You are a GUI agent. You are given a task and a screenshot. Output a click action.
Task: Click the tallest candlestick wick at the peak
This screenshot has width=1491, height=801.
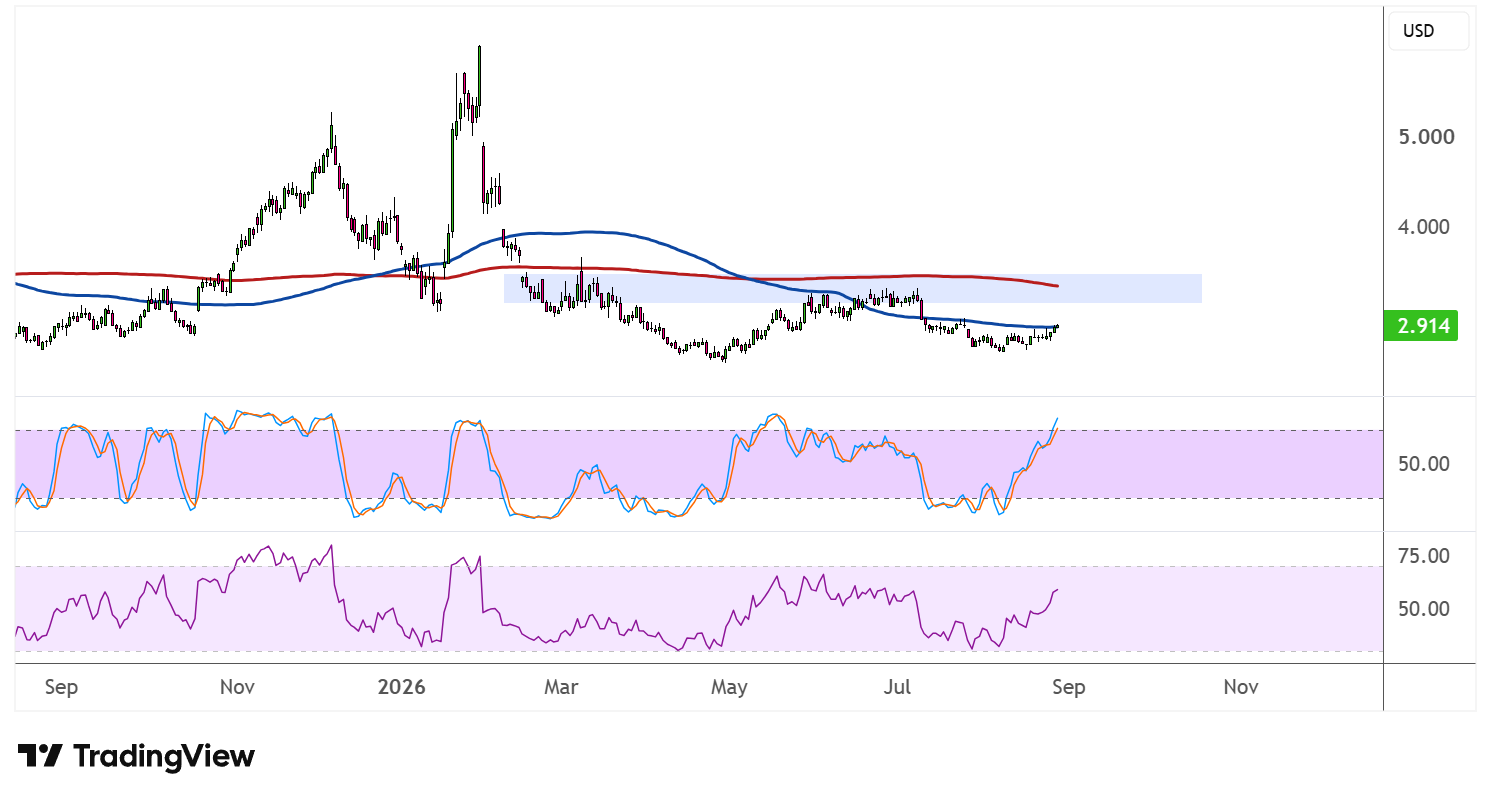(x=480, y=72)
